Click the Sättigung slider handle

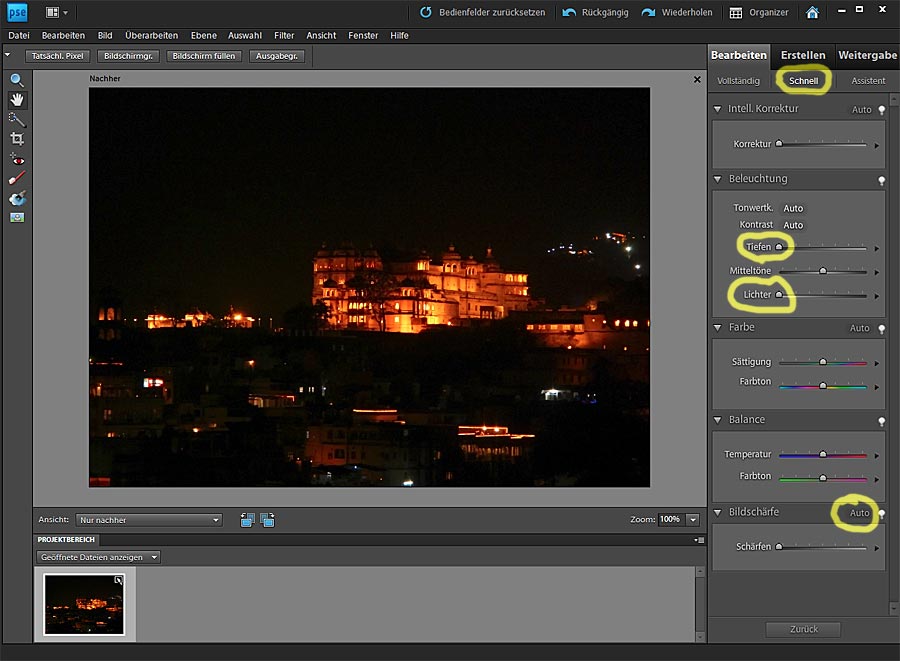point(823,362)
